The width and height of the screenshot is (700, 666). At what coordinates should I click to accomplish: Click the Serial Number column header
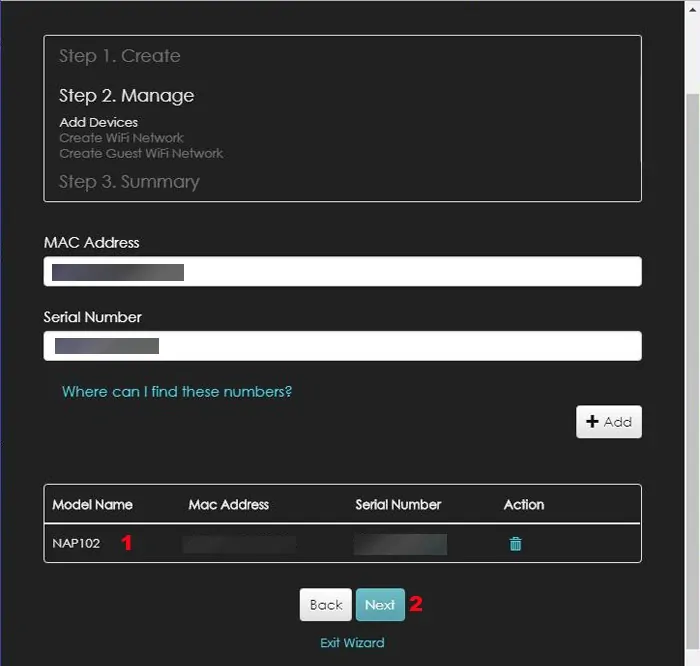coord(398,505)
